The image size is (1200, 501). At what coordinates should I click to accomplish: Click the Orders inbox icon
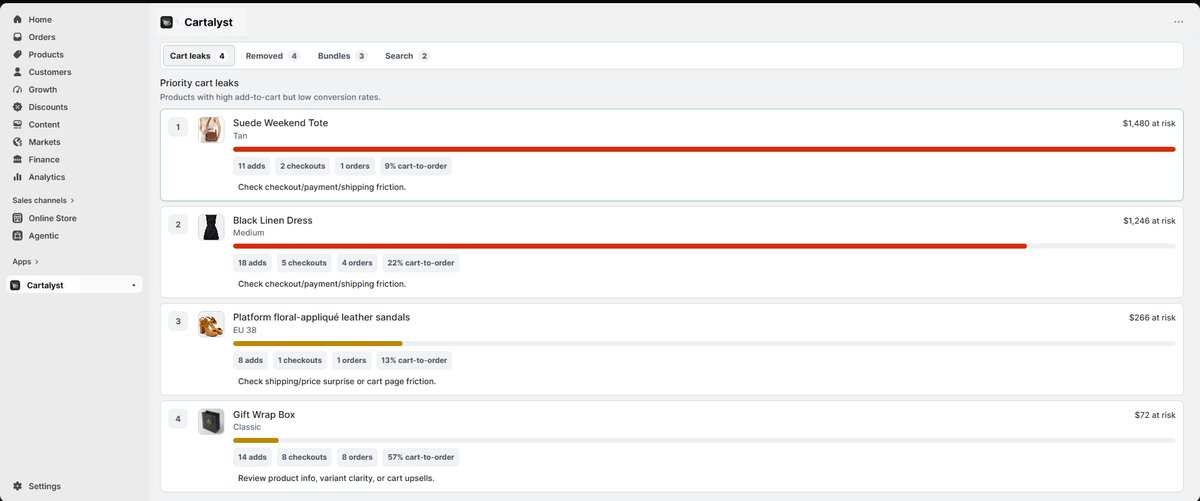(x=17, y=37)
